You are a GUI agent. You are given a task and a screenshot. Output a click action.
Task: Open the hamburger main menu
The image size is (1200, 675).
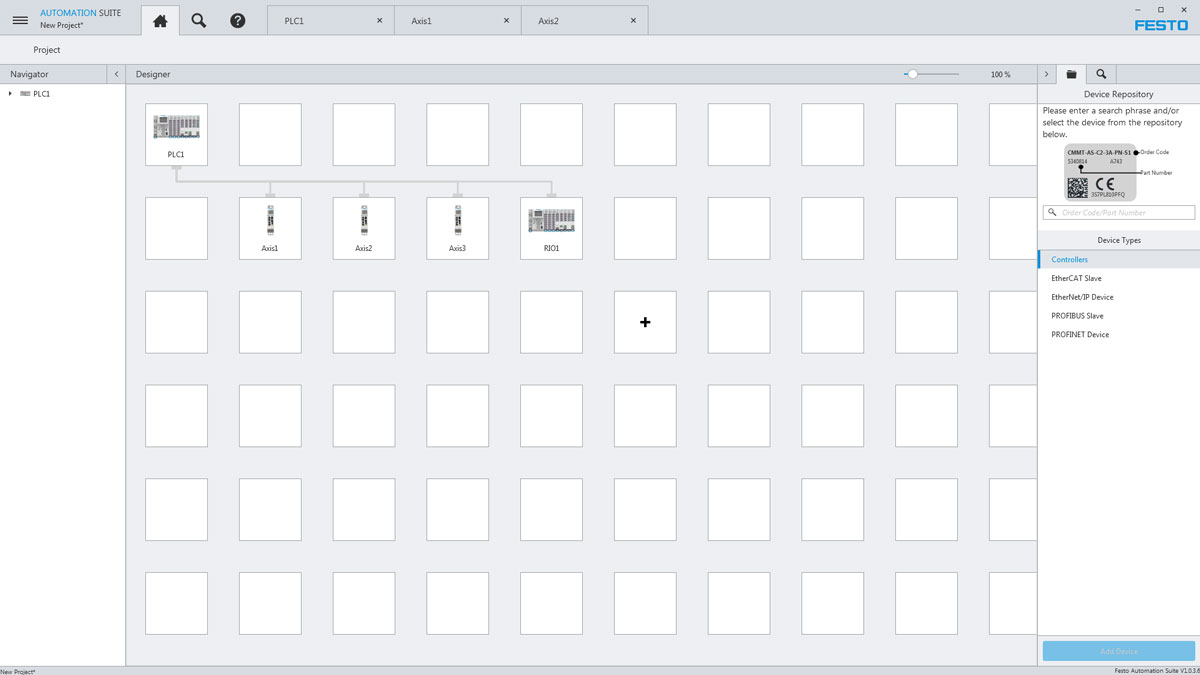click(x=20, y=20)
